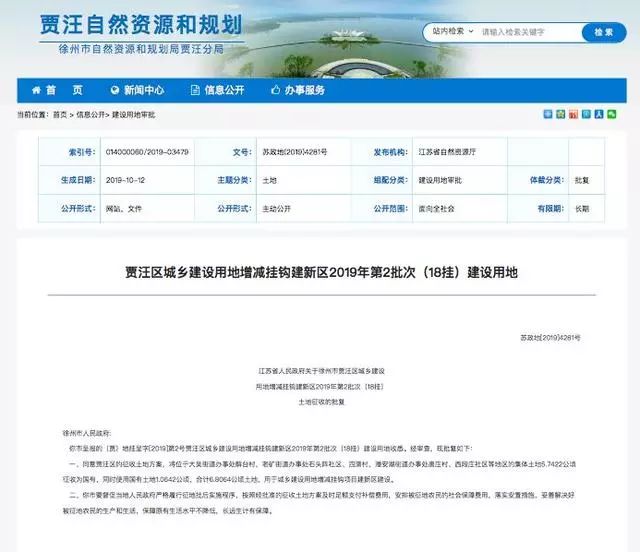Click the article headline 贾汪区城乡建设用地增减挂钩建新区
This screenshot has width=640, height=552.
click(321, 272)
